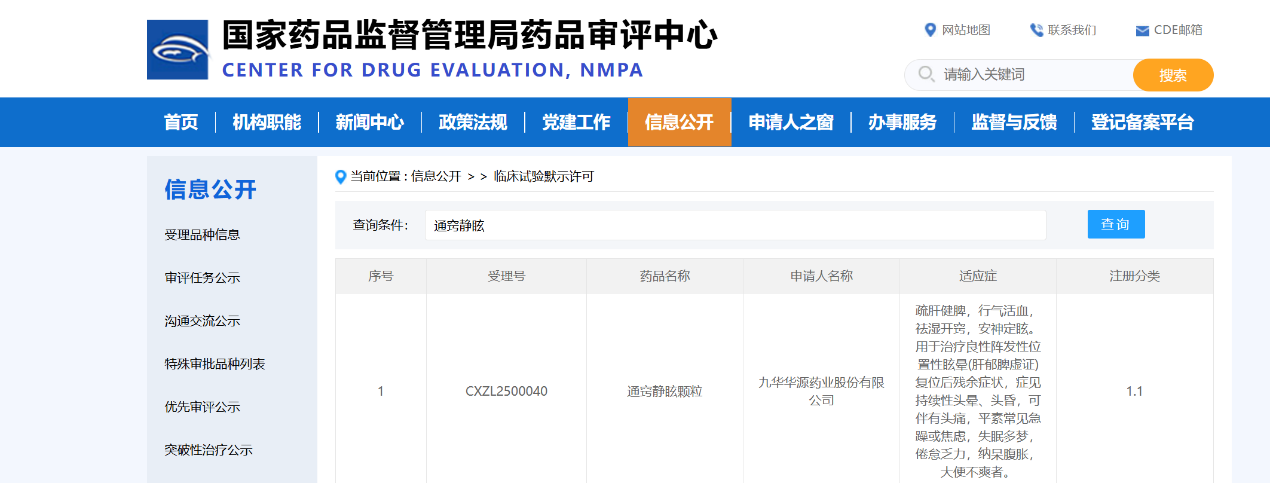Click the applicant 九华华源药业股份有限公司

[x=821, y=391]
